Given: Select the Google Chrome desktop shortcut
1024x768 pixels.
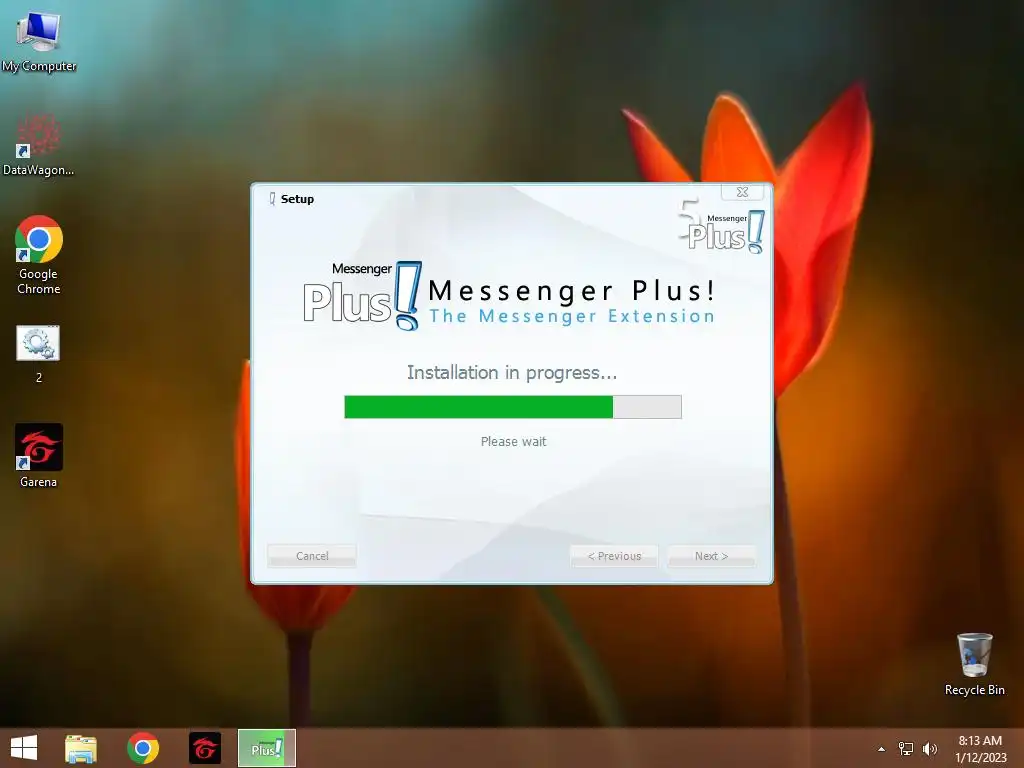Looking at the screenshot, I should point(39,255).
